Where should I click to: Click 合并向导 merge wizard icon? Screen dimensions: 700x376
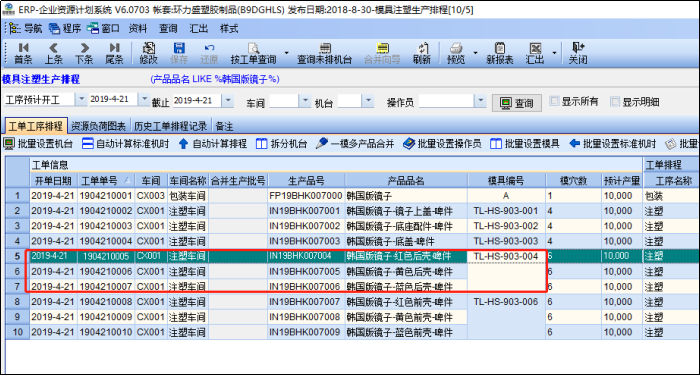coord(382,53)
